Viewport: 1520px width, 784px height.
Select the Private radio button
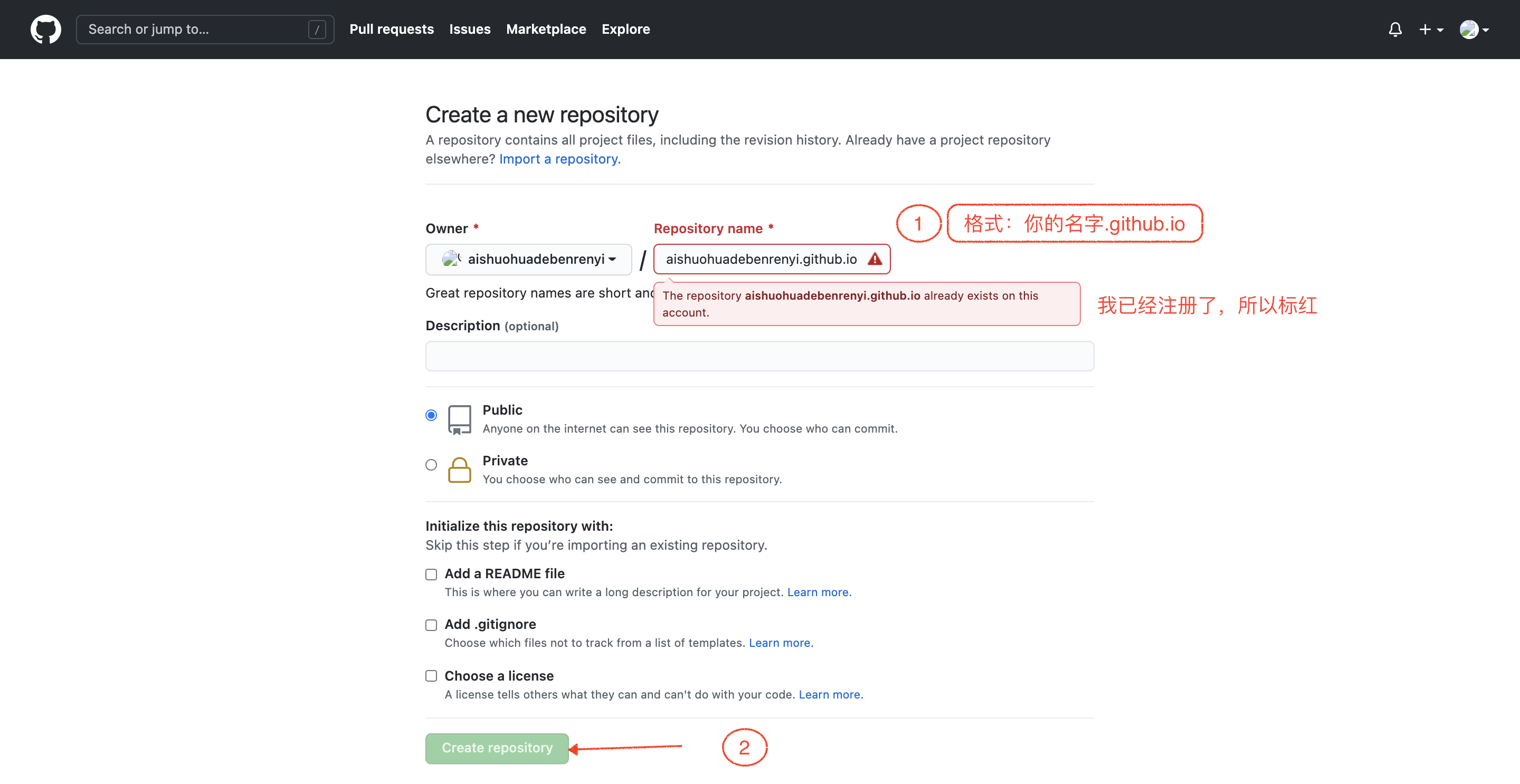(431, 465)
